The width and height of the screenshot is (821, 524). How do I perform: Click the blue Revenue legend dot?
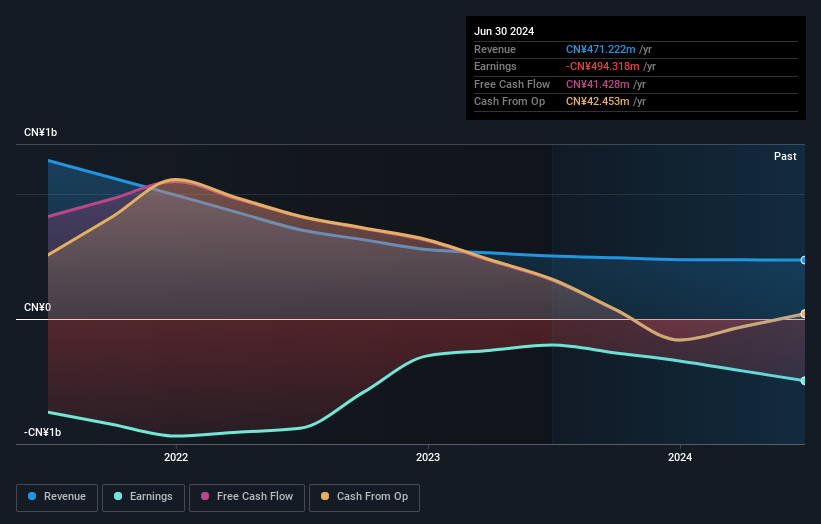click(x=32, y=496)
